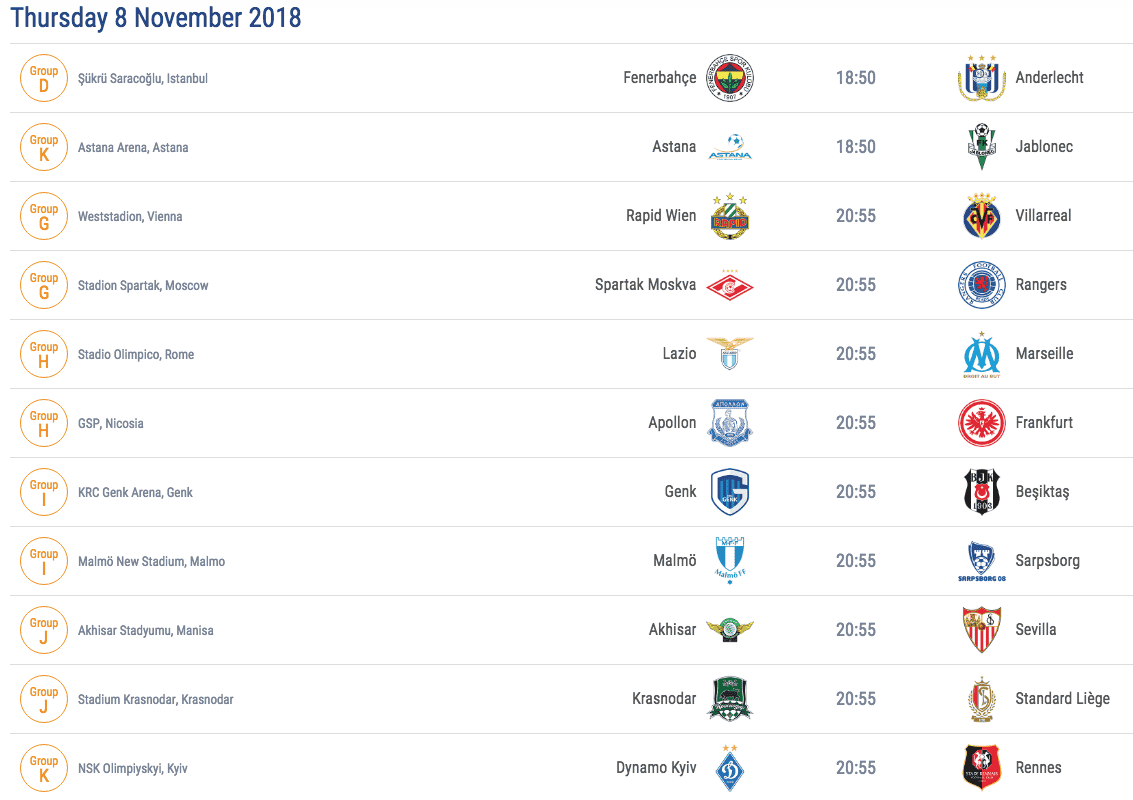Select the Spartak Moskva red diamond logo

730,285
